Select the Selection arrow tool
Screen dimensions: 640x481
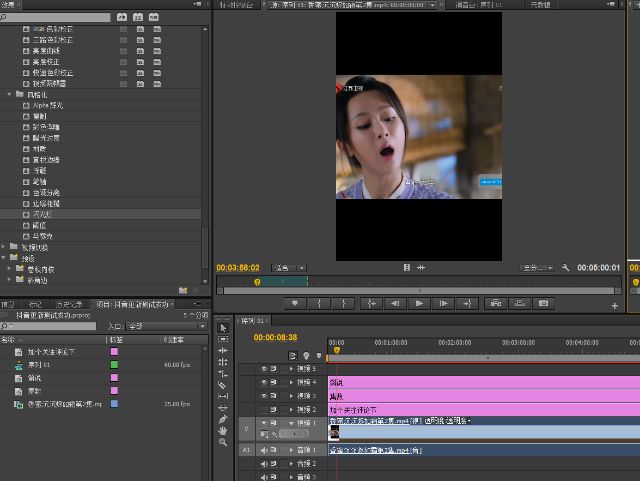click(223, 328)
